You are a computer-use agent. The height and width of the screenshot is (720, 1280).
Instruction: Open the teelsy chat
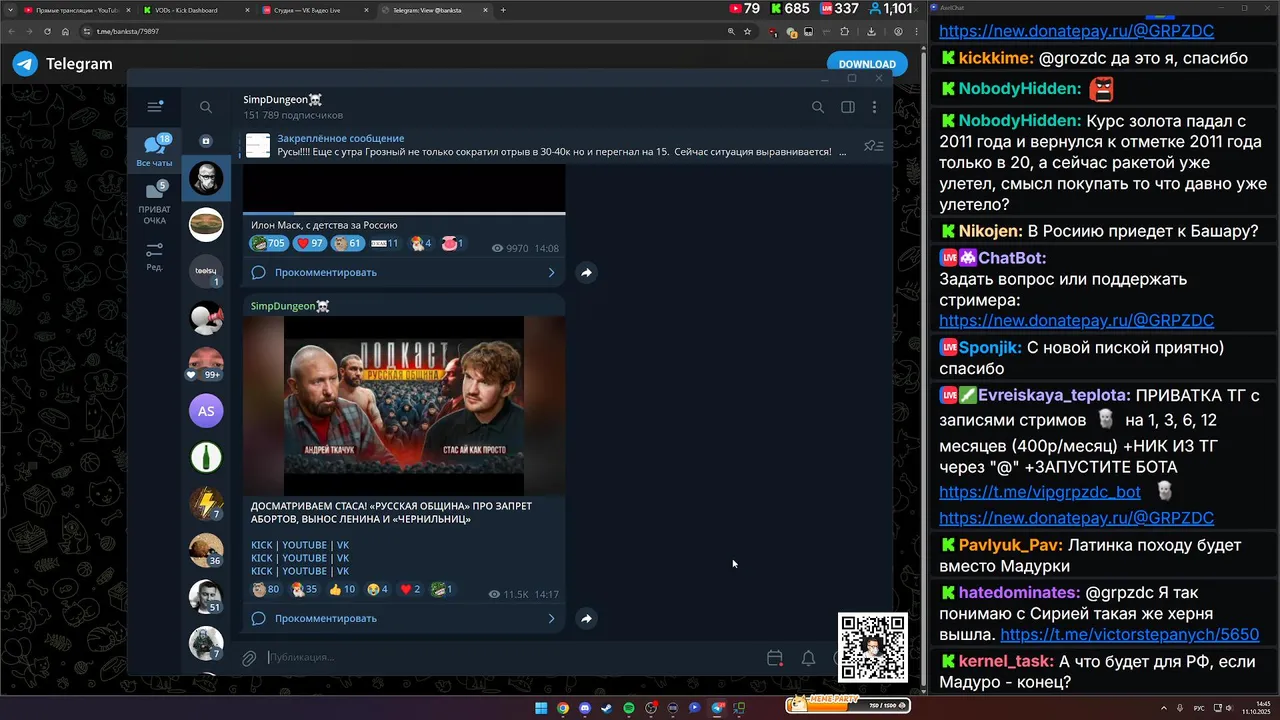pyautogui.click(x=206, y=271)
